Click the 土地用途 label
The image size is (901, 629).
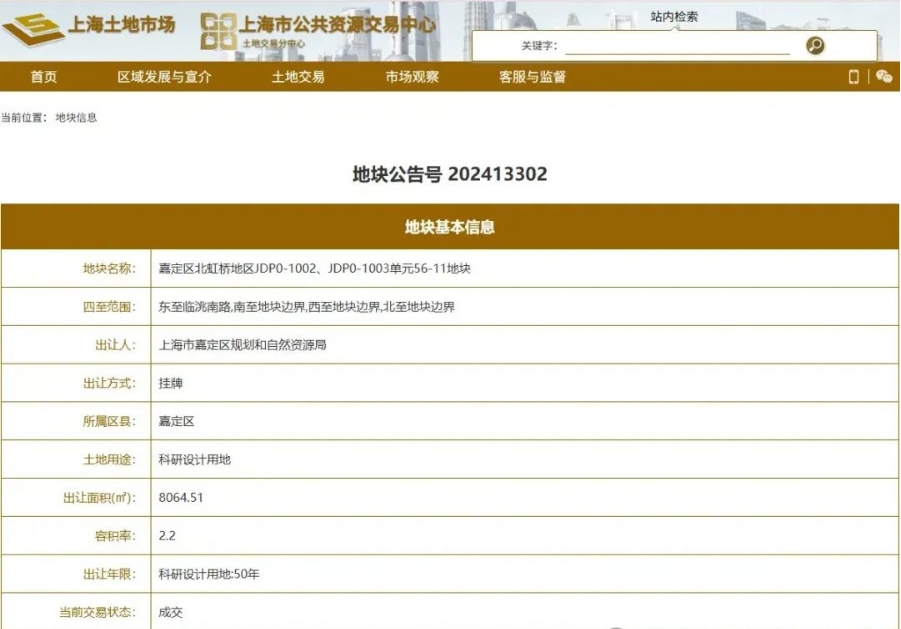point(109,460)
